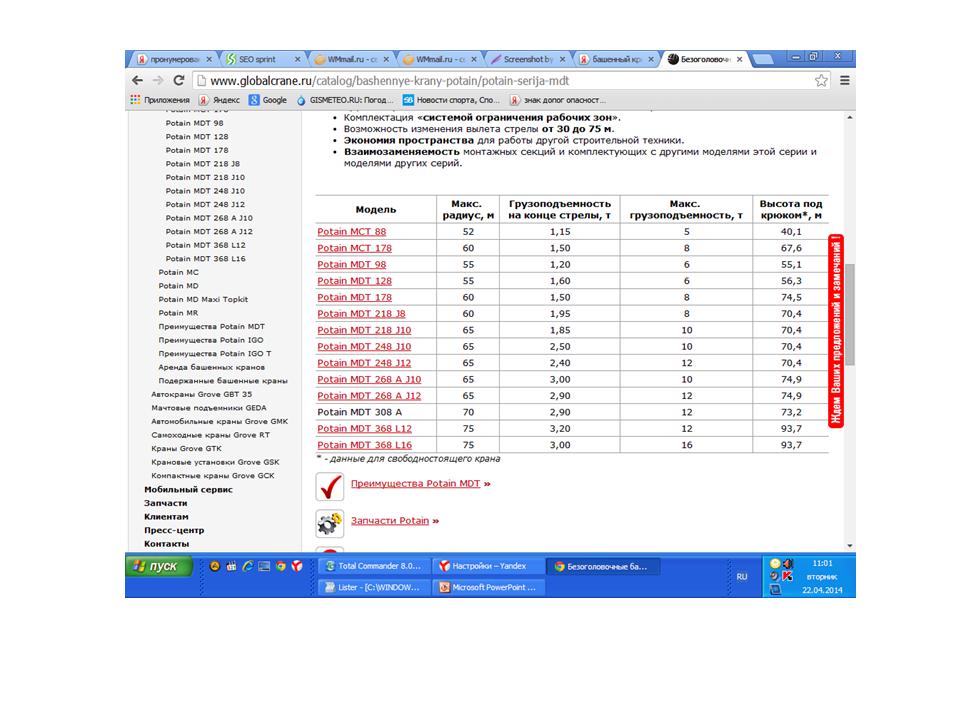Open the Приложения apps bookmark
Image resolution: width=960 pixels, height=720 pixels.
(x=160, y=100)
